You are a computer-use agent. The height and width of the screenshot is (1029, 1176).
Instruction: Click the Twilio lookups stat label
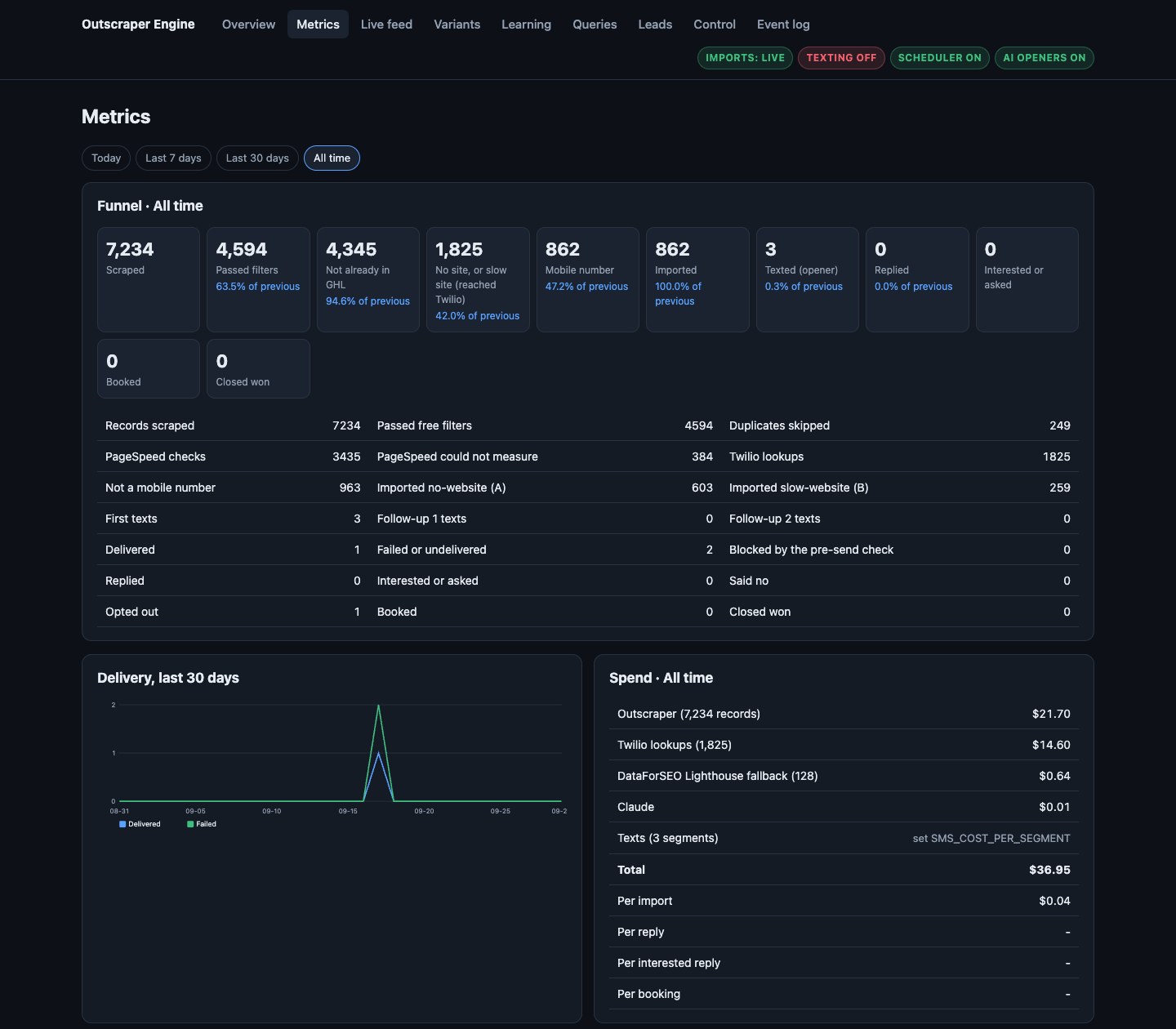pos(766,457)
